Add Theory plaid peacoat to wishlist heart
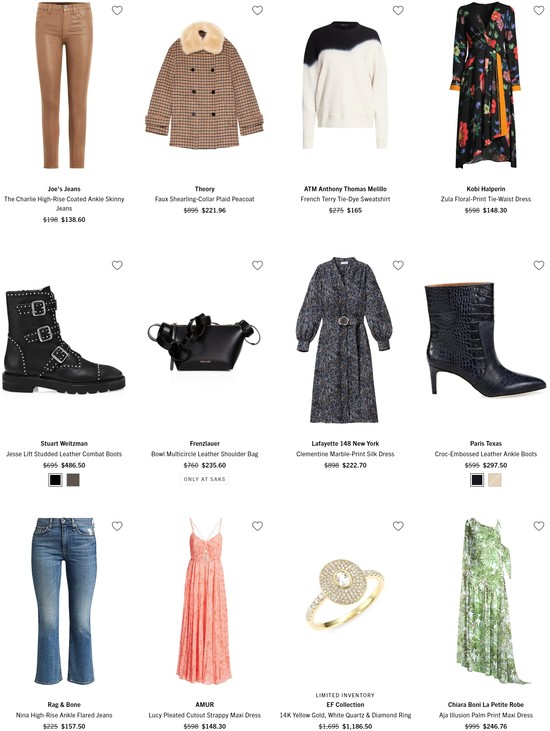Screen dimensions: 550x731 click(x=257, y=10)
